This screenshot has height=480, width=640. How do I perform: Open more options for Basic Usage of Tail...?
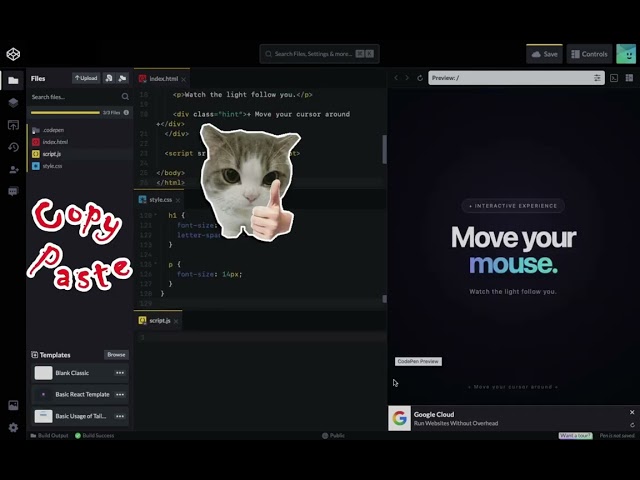[120, 416]
